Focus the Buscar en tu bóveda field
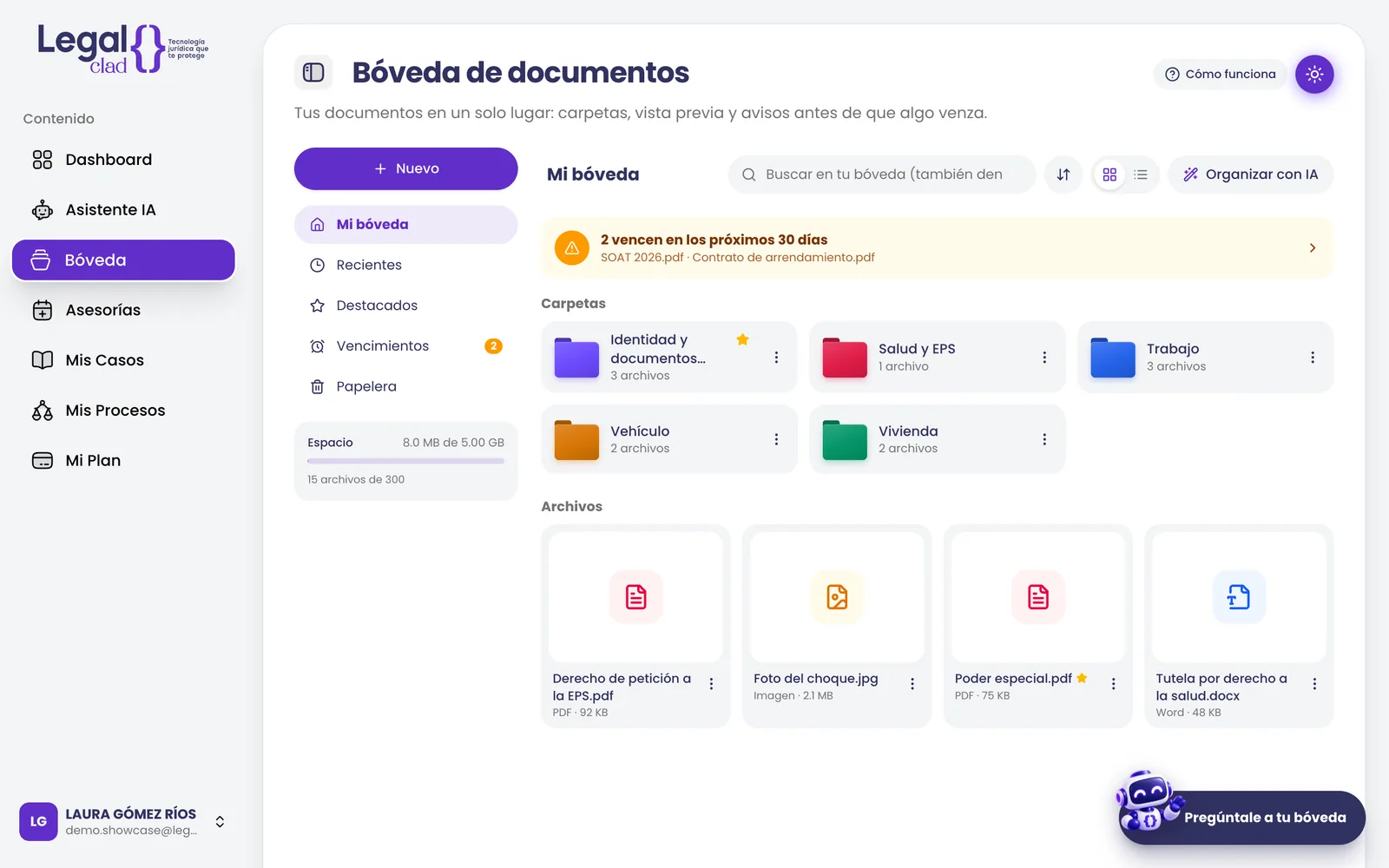This screenshot has height=868, width=1389. (882, 174)
